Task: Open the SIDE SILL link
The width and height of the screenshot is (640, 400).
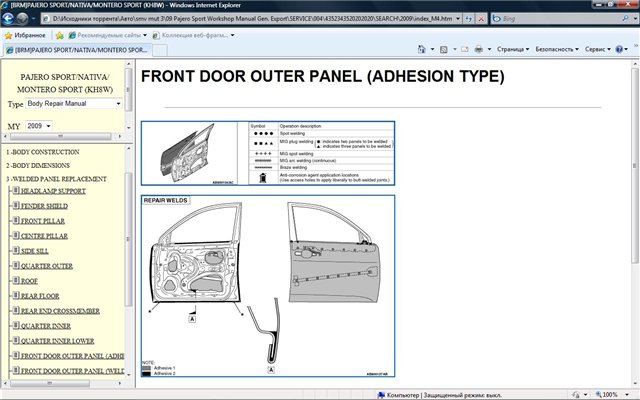Action: click(x=34, y=251)
